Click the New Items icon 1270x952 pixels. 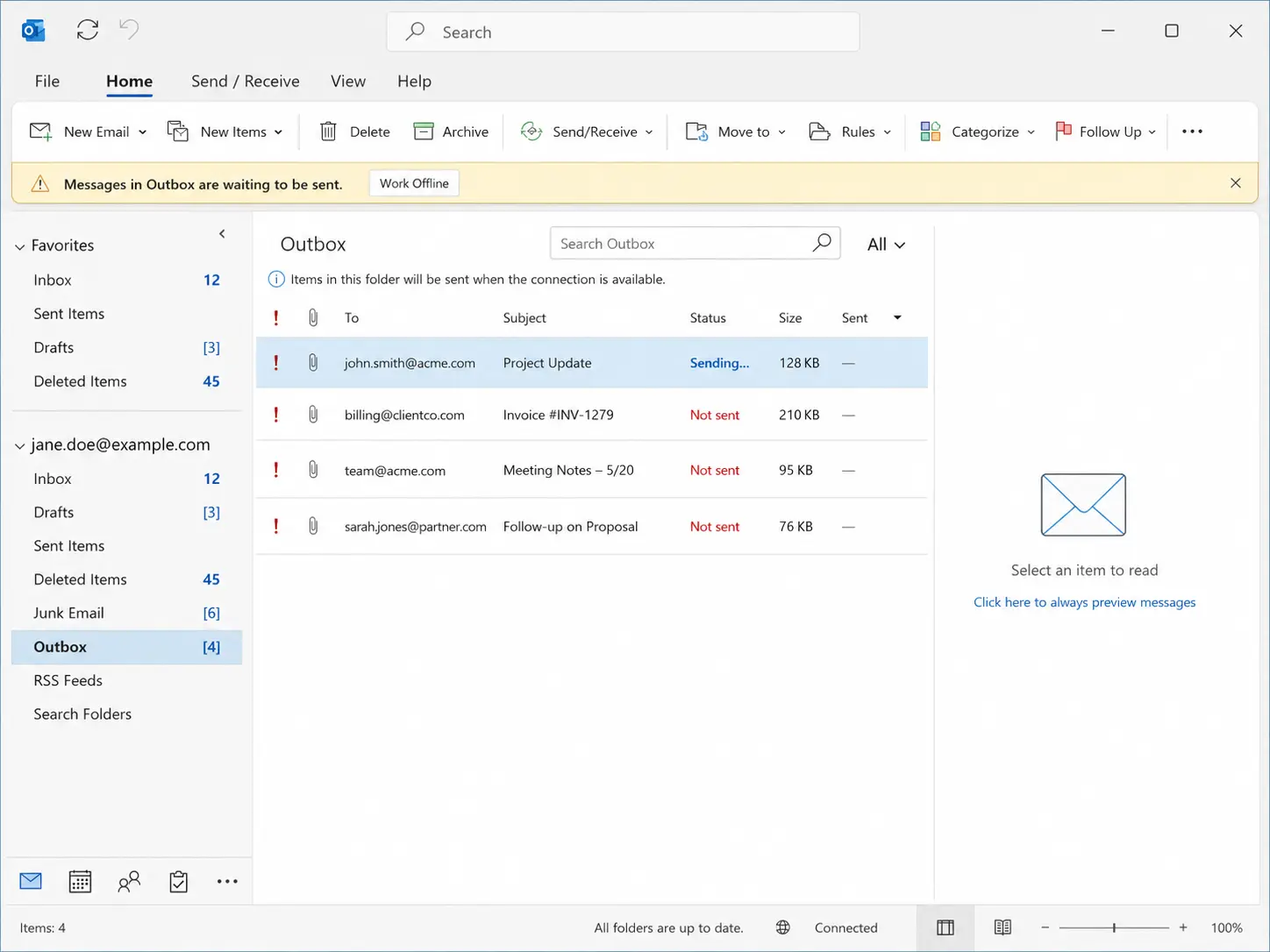[178, 131]
